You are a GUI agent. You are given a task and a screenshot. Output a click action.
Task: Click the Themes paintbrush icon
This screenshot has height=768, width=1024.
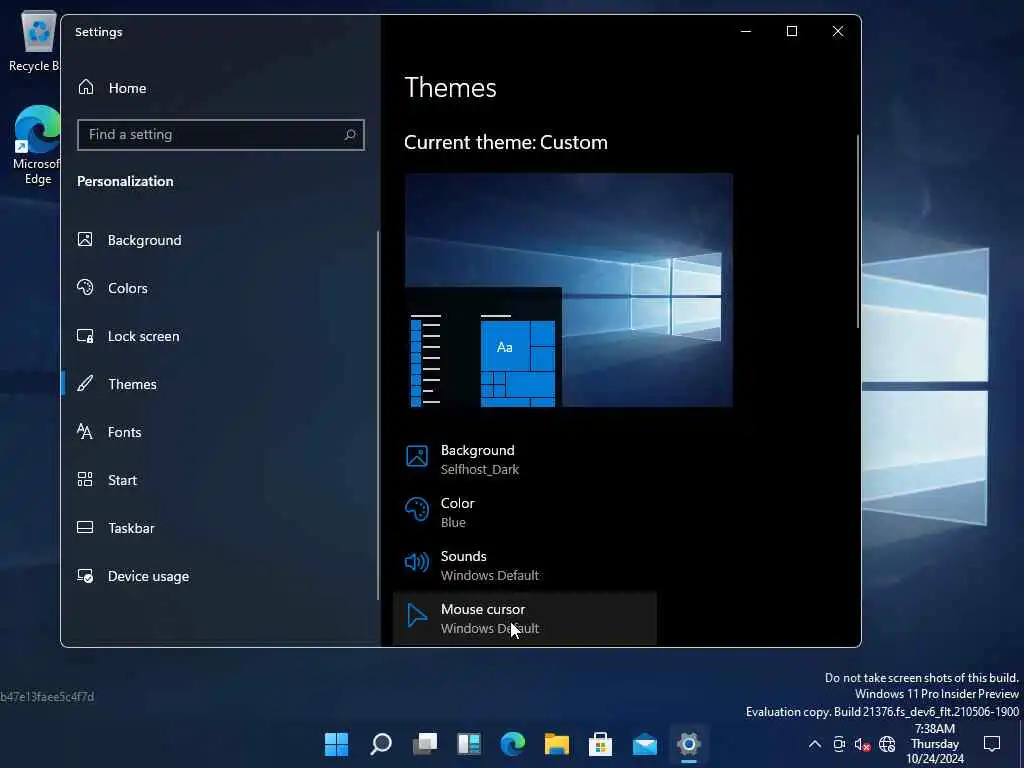tap(85, 383)
